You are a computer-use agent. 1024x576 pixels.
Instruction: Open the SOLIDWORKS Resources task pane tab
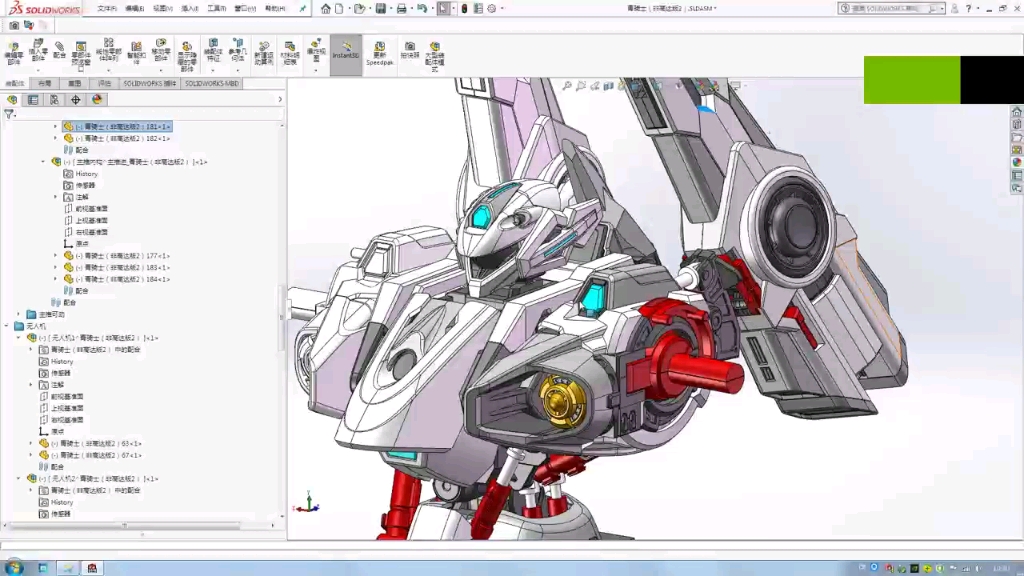[x=1017, y=112]
